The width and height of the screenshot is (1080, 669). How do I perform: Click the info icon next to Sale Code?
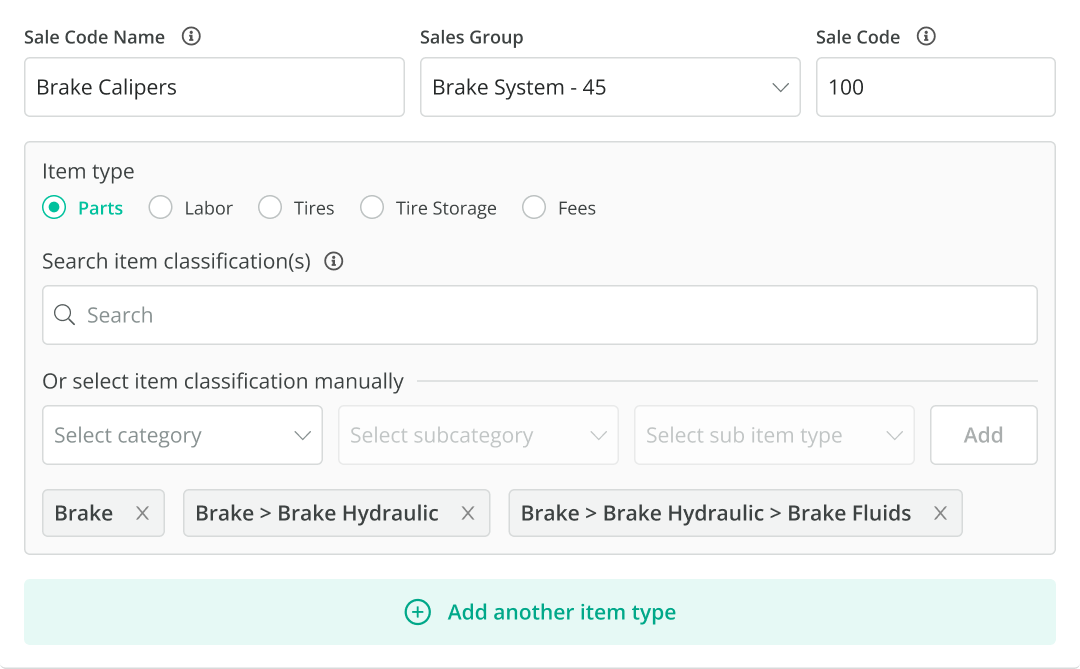926,37
